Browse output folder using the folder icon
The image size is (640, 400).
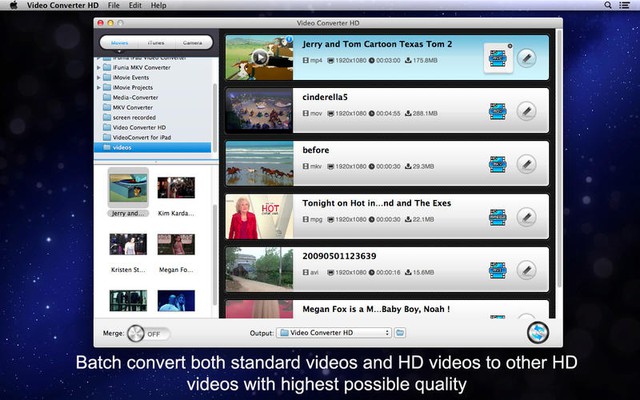[400, 332]
